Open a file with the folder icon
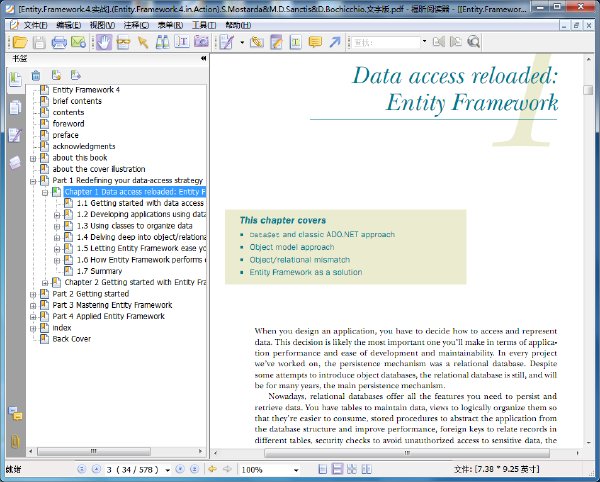600x482 pixels. 20,42
